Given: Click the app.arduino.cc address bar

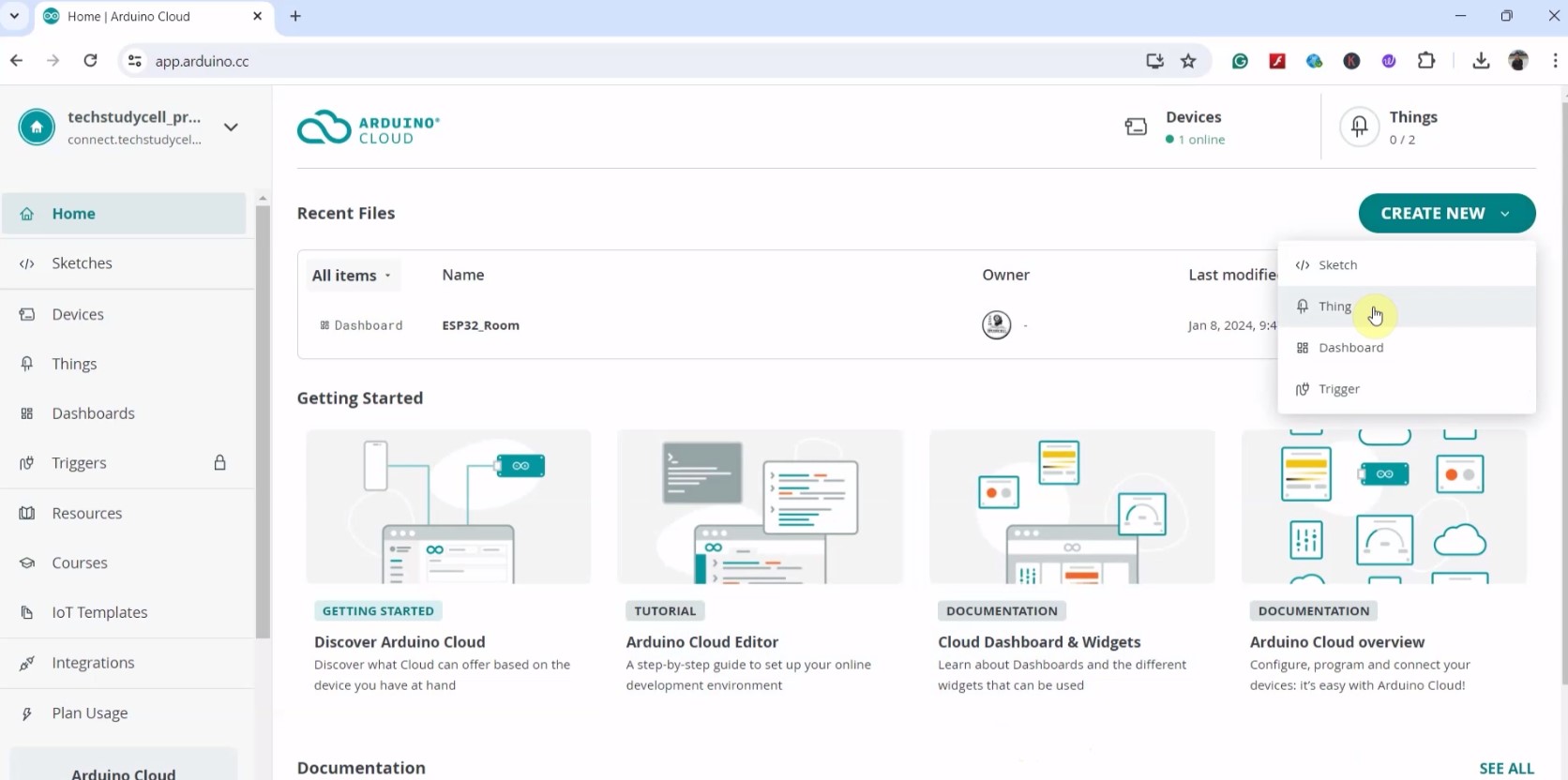Looking at the screenshot, I should tap(638, 61).
